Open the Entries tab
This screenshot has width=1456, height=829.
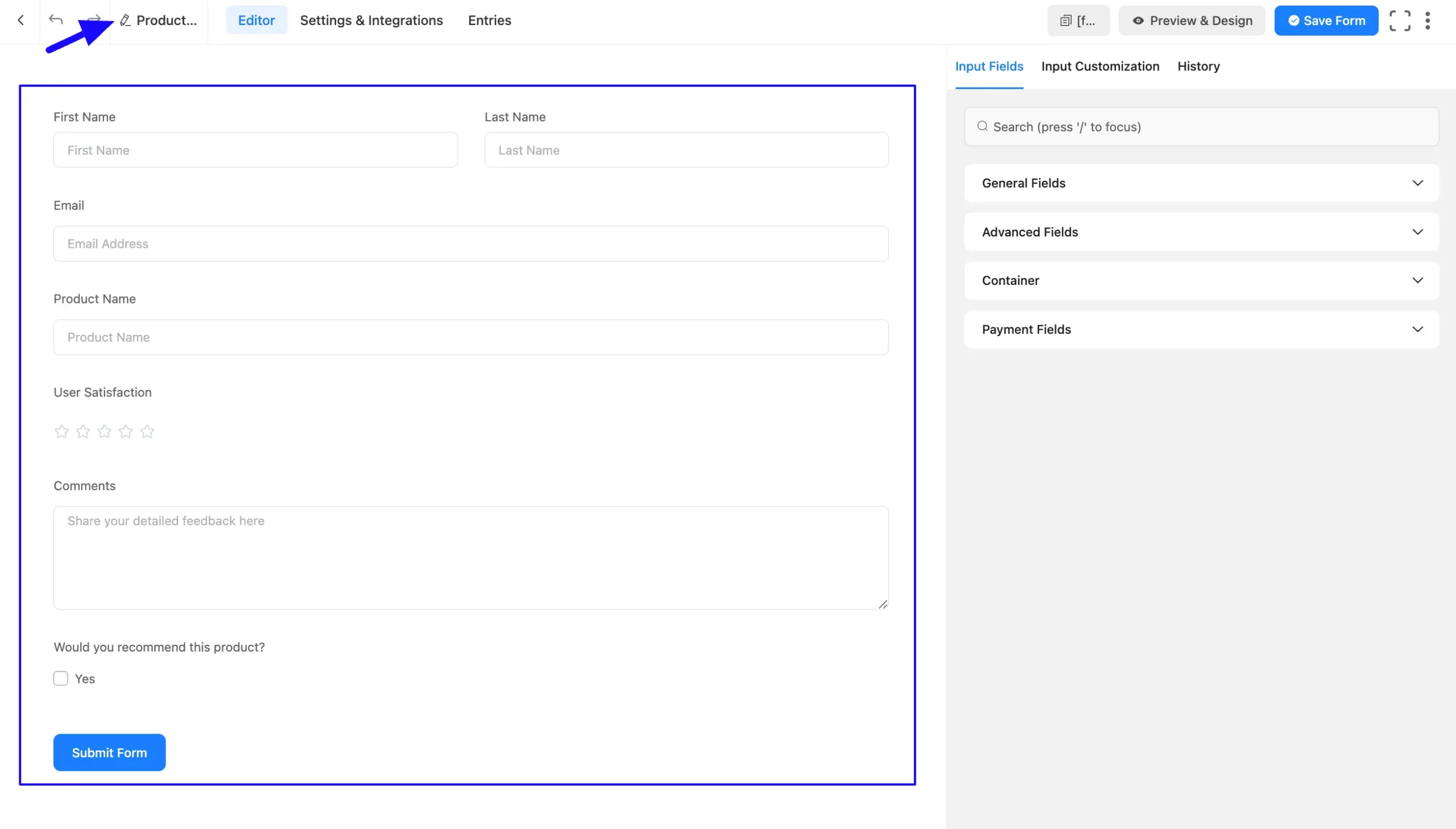489,20
